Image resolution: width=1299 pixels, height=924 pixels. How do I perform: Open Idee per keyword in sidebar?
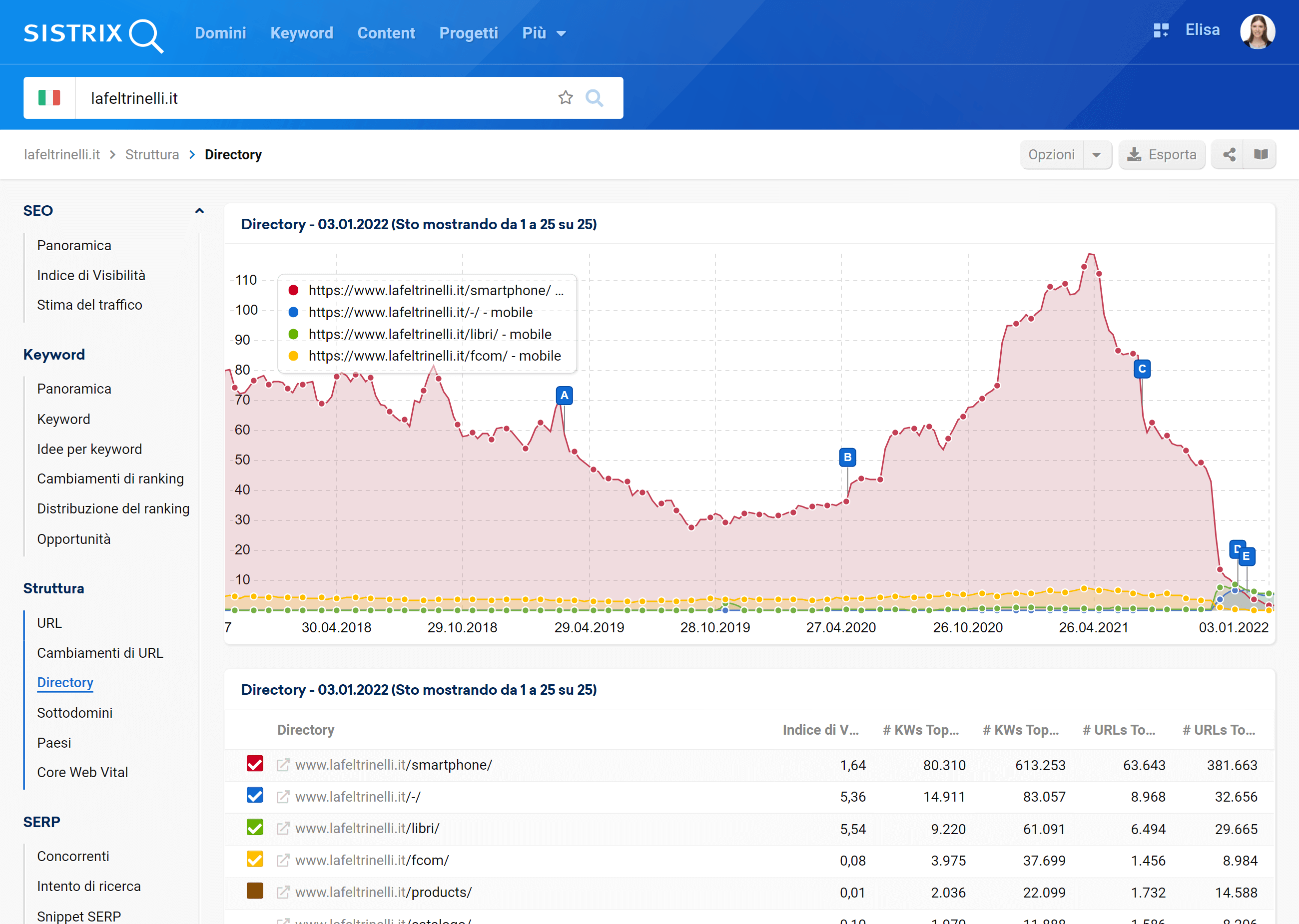click(x=89, y=449)
